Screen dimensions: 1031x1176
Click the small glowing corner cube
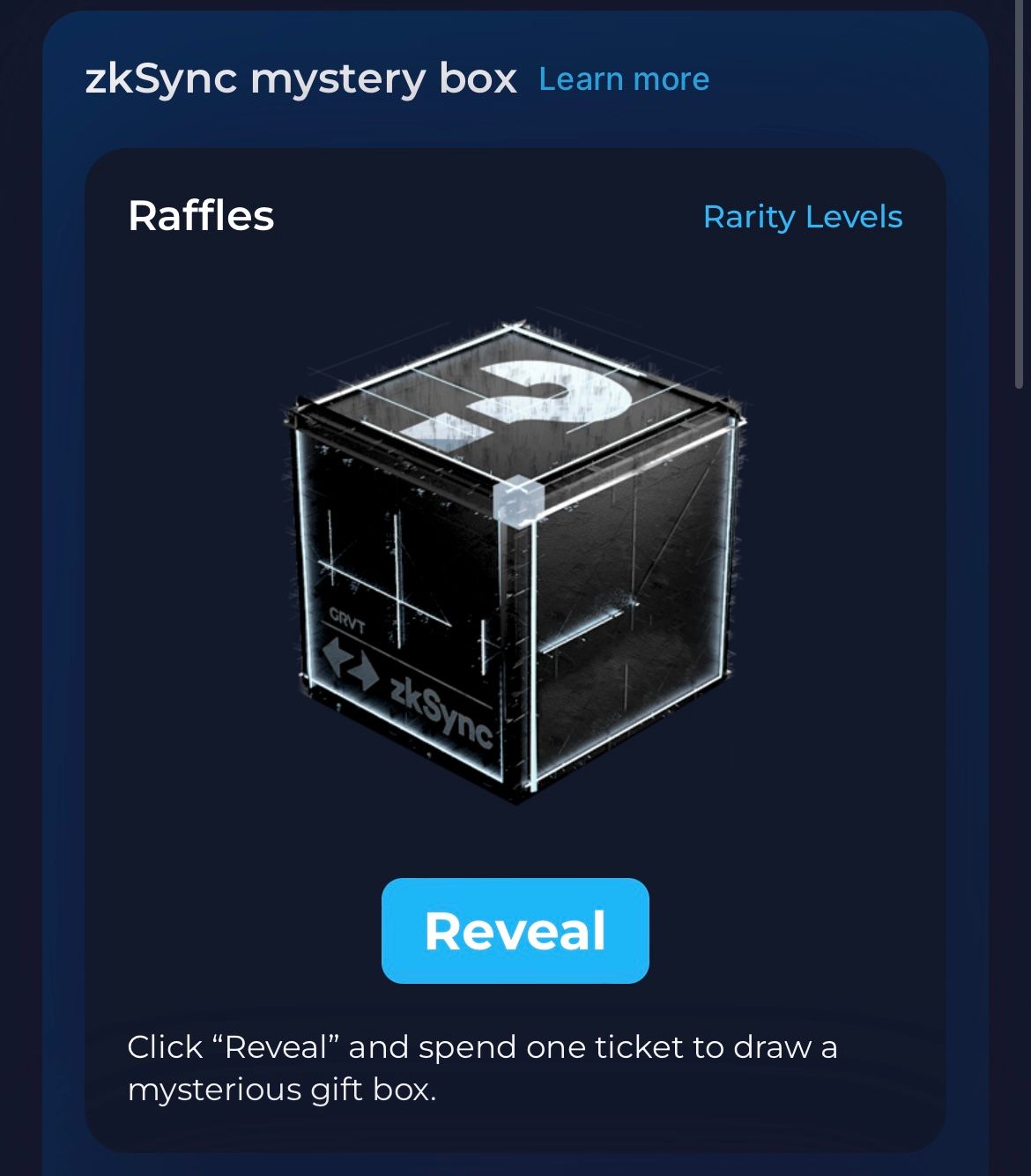(520, 499)
